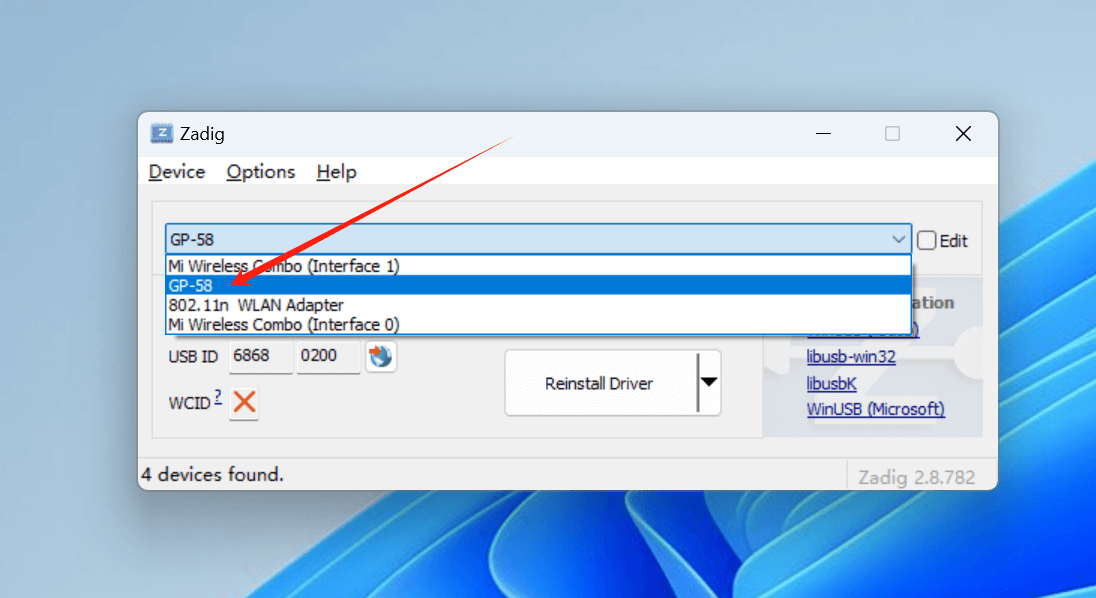Select Mi Wireless Combo (Interface 1) in list

tap(538, 266)
